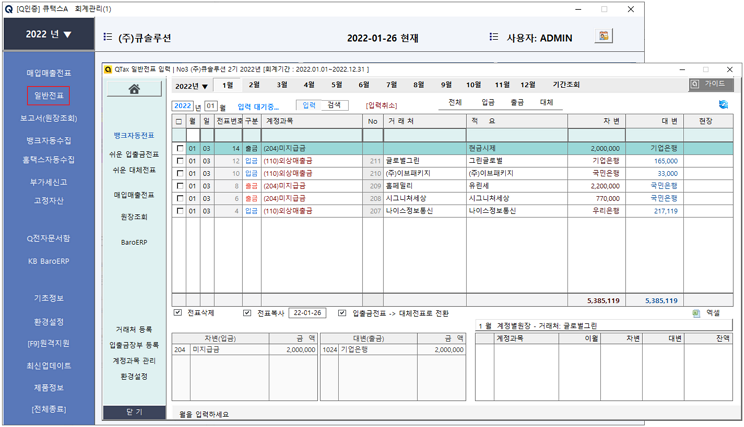Viewport: 744px width, 427px height.
Task: Open 기초정보 in main sidebar
Action: coord(48,298)
